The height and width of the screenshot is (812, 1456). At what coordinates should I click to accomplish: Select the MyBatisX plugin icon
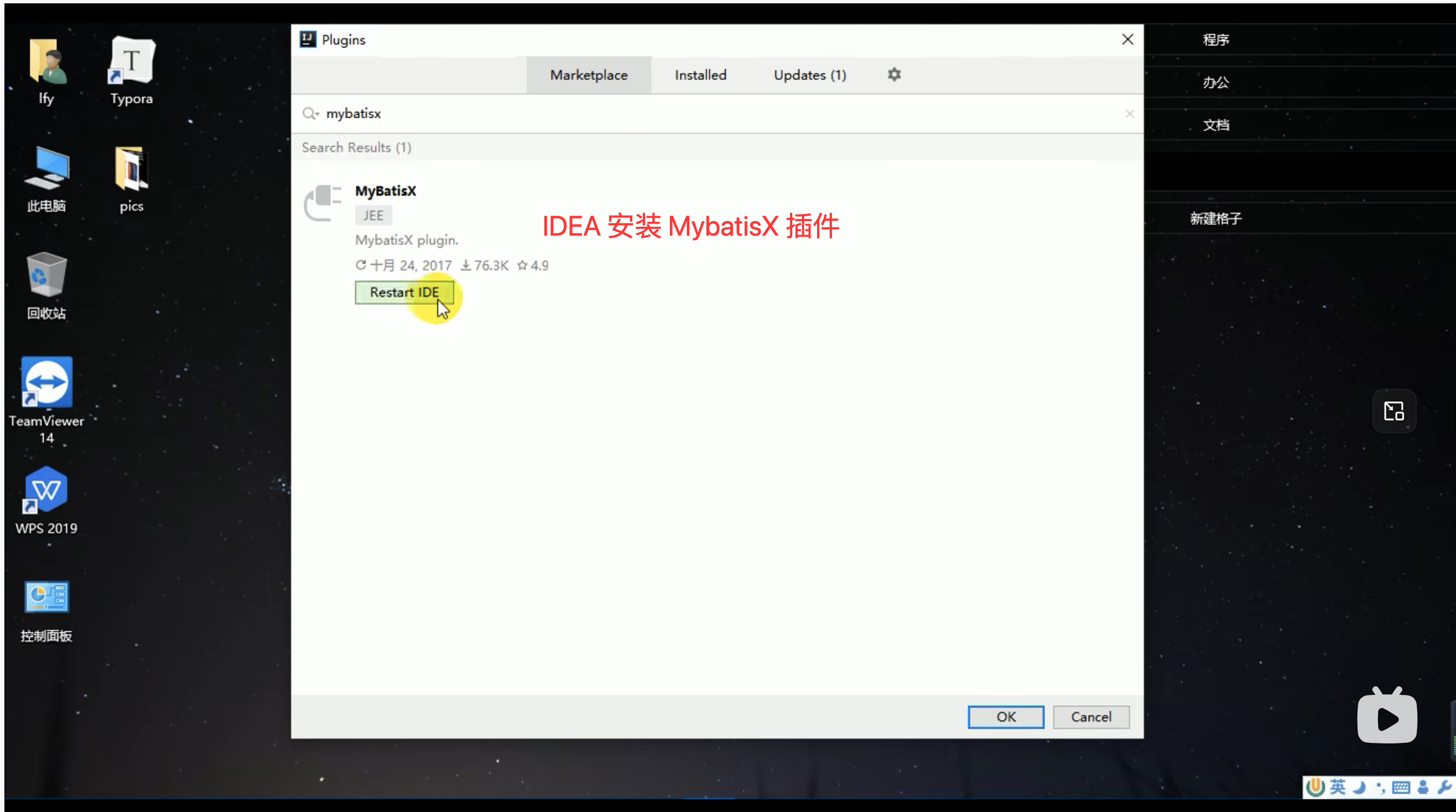[323, 202]
